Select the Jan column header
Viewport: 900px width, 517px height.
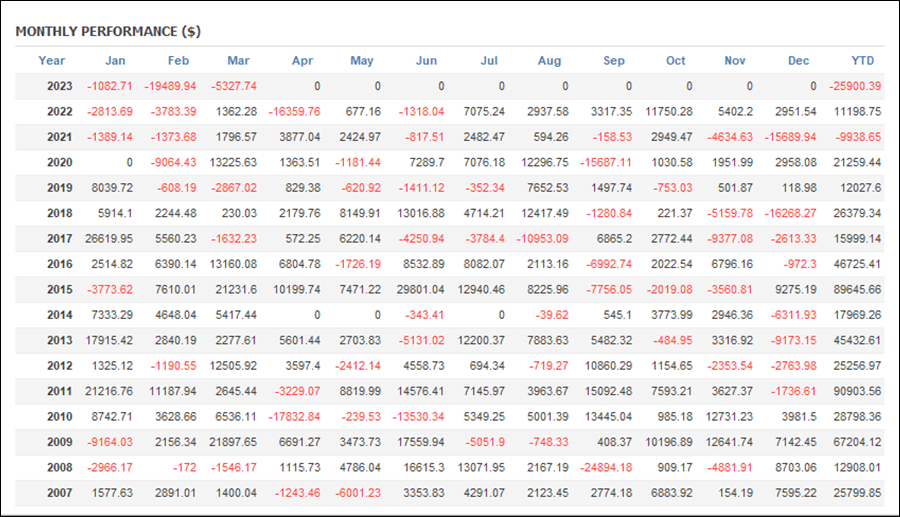pos(115,61)
